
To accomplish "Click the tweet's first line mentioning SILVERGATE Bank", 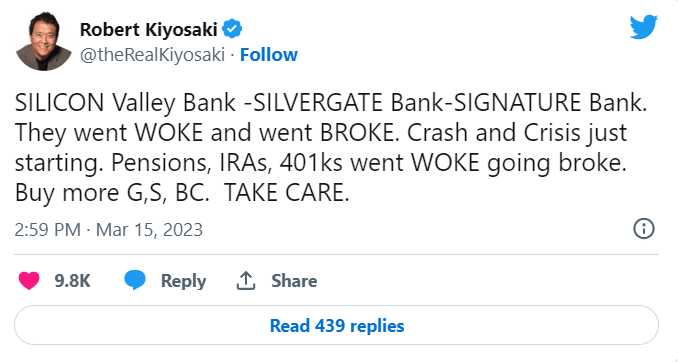I will [x=331, y=103].
